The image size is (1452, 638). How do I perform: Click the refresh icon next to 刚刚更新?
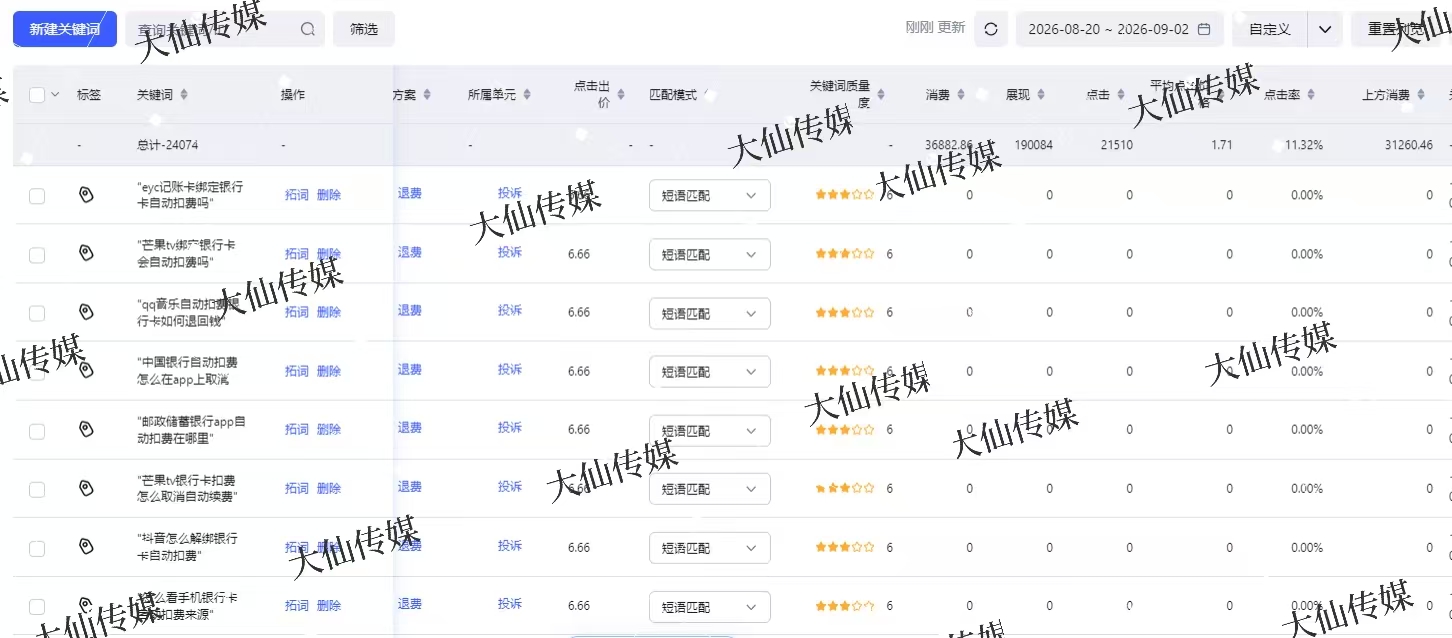point(991,29)
